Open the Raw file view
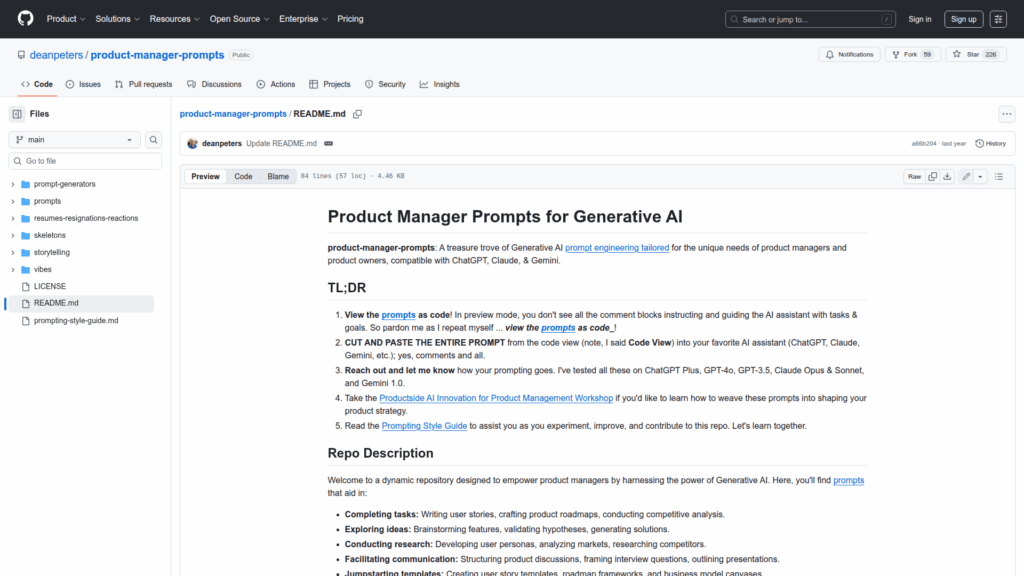This screenshot has height=576, width=1024. point(914,176)
